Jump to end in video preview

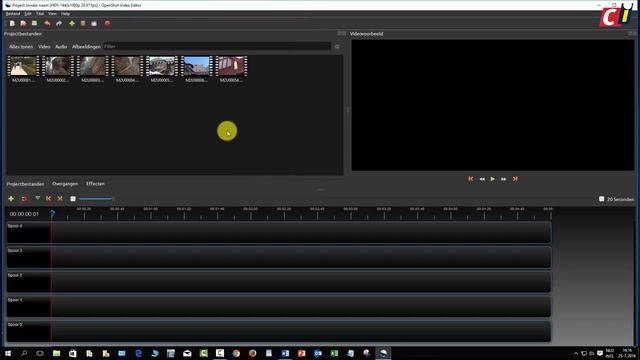pos(515,179)
